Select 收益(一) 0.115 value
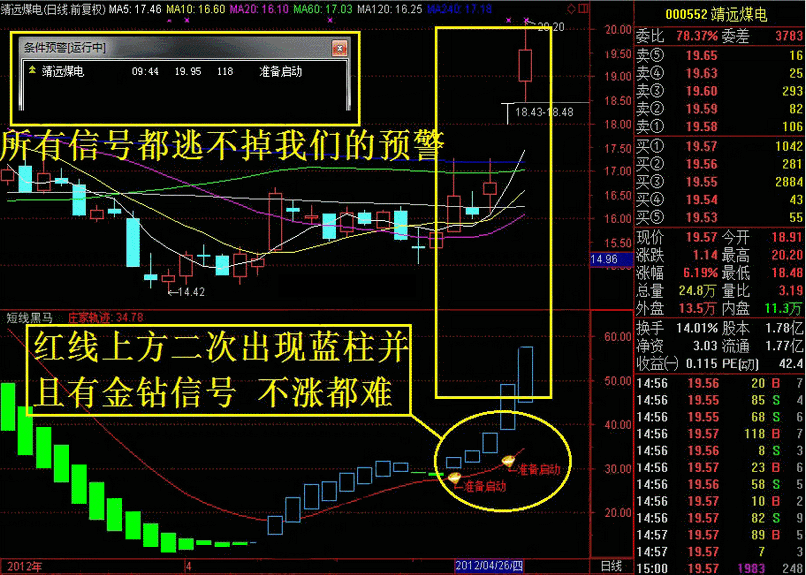Viewport: 806px width, 575px height. (x=700, y=363)
